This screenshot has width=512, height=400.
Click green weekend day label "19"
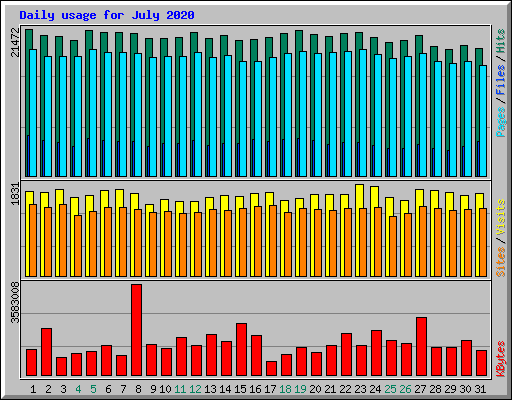(300, 389)
